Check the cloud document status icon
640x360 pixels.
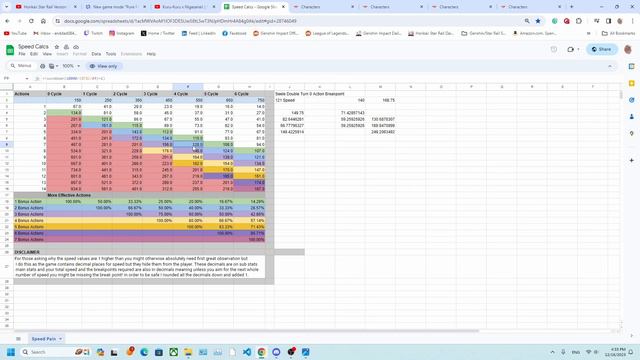tap(76, 47)
